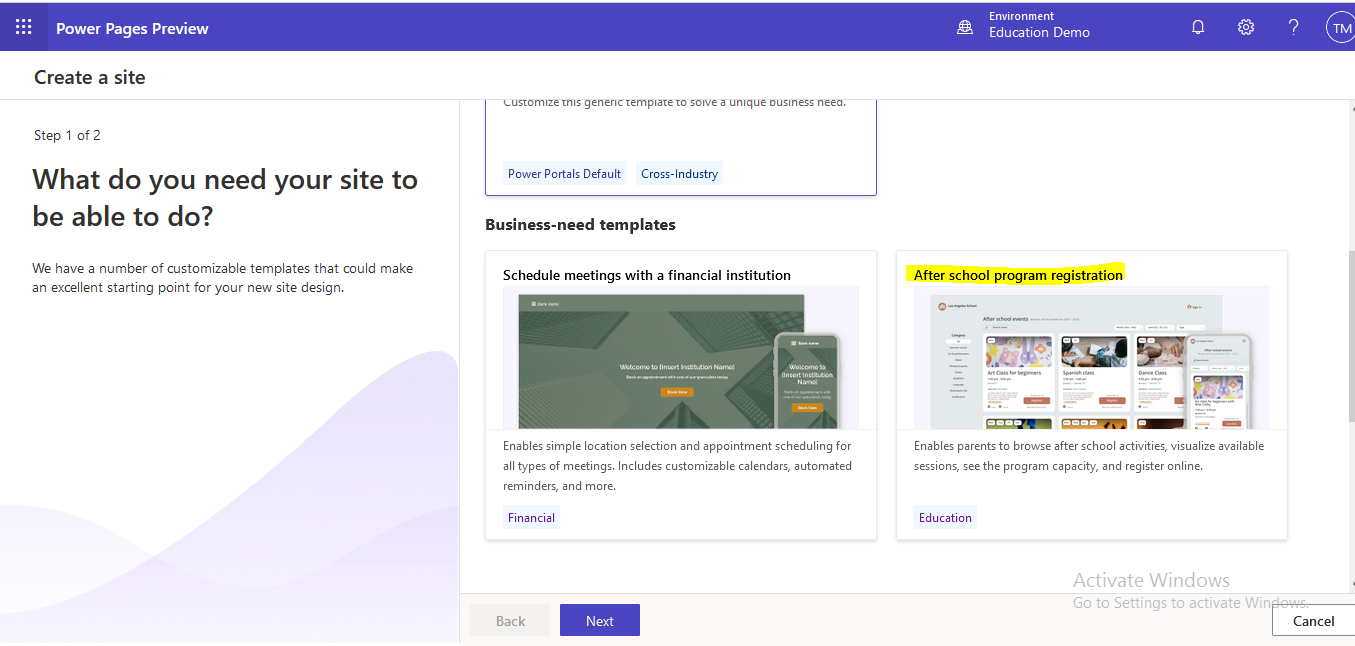Image resolution: width=1355 pixels, height=646 pixels.
Task: Click the Power Portals Default tag
Action: (x=564, y=173)
